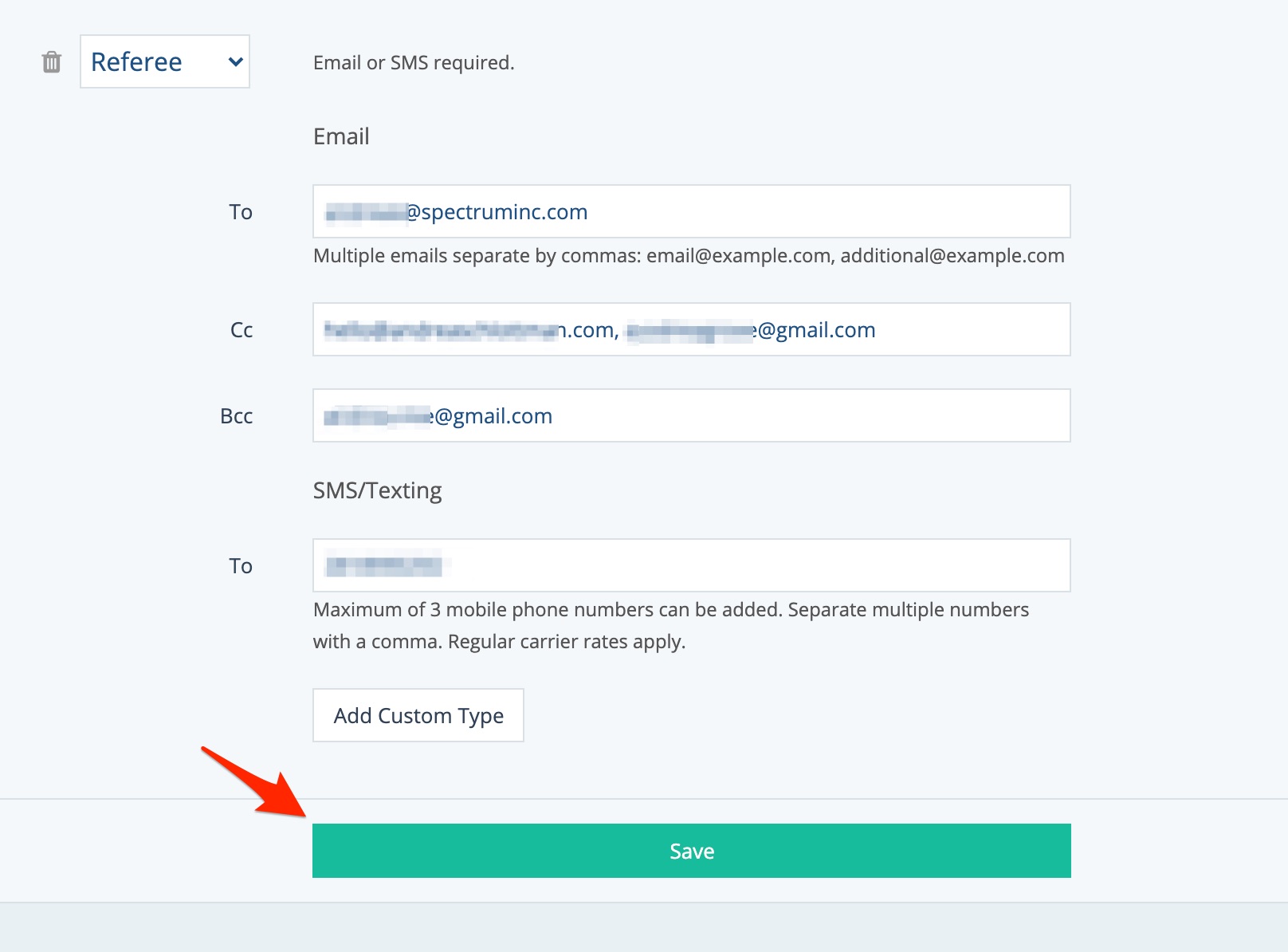
Task: Focus the Bcc email input field
Action: (690, 416)
